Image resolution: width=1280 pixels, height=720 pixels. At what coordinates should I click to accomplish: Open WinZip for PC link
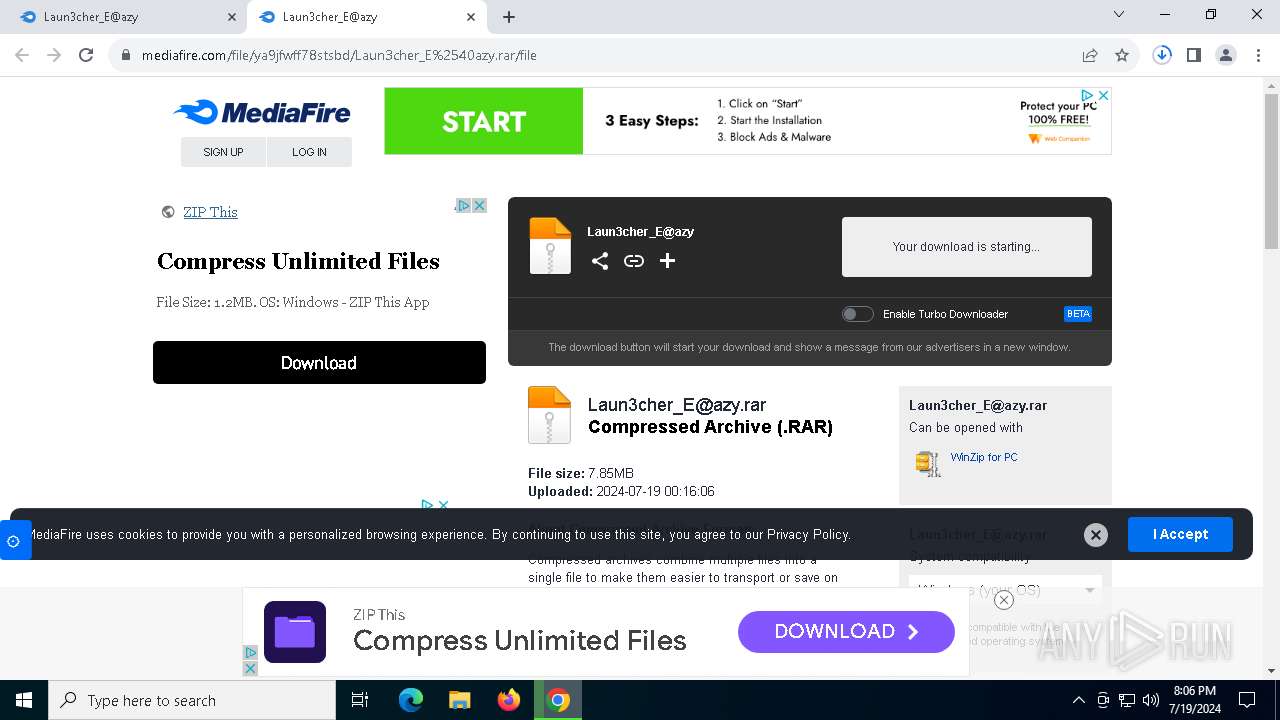[984, 457]
